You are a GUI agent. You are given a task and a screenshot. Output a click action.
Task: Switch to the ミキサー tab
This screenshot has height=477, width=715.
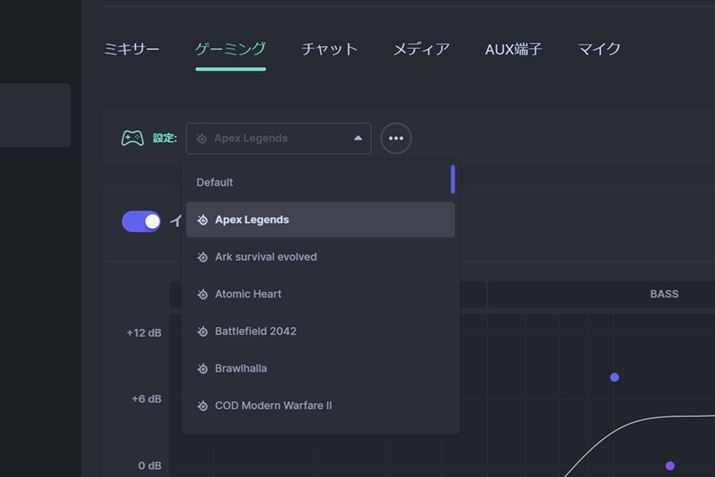pos(131,49)
